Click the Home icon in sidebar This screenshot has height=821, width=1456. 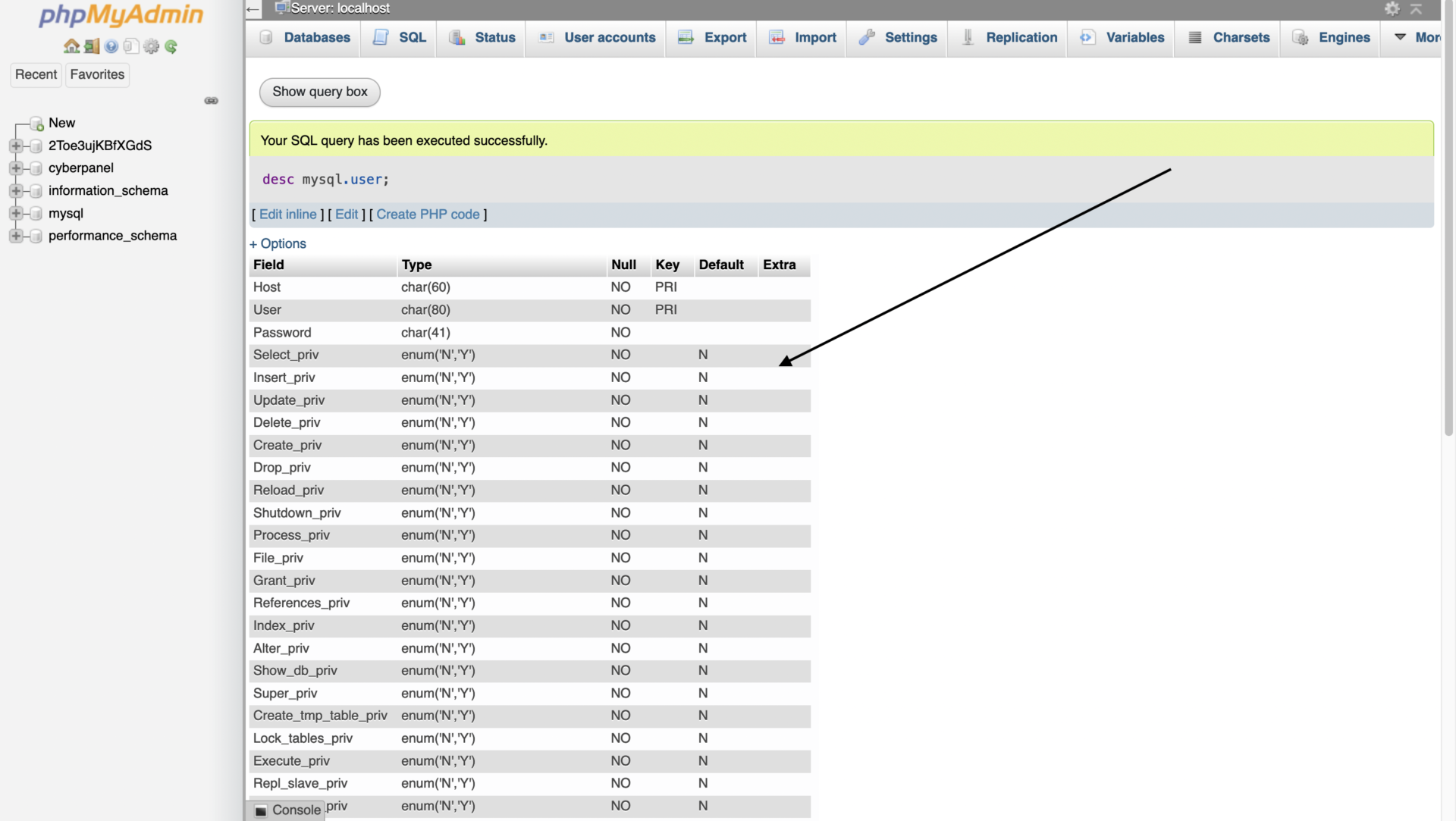(x=71, y=46)
